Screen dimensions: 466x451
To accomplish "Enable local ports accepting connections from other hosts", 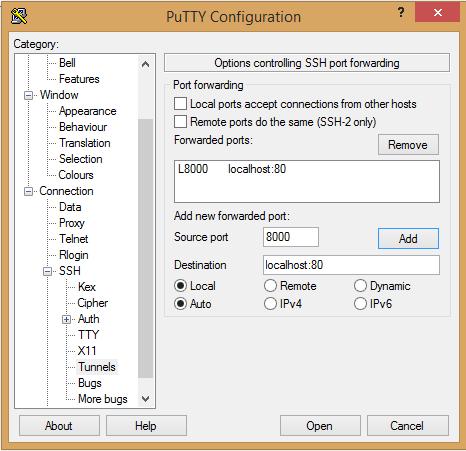I will click(x=180, y=104).
